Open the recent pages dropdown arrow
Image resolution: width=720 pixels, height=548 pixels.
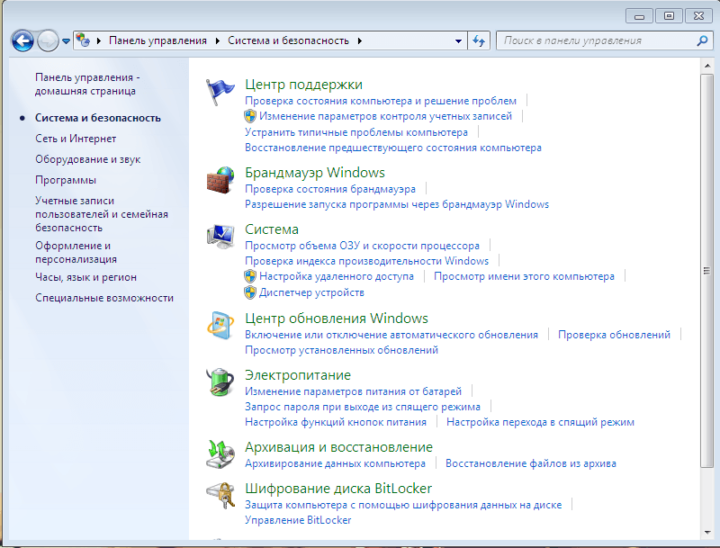(x=66, y=41)
